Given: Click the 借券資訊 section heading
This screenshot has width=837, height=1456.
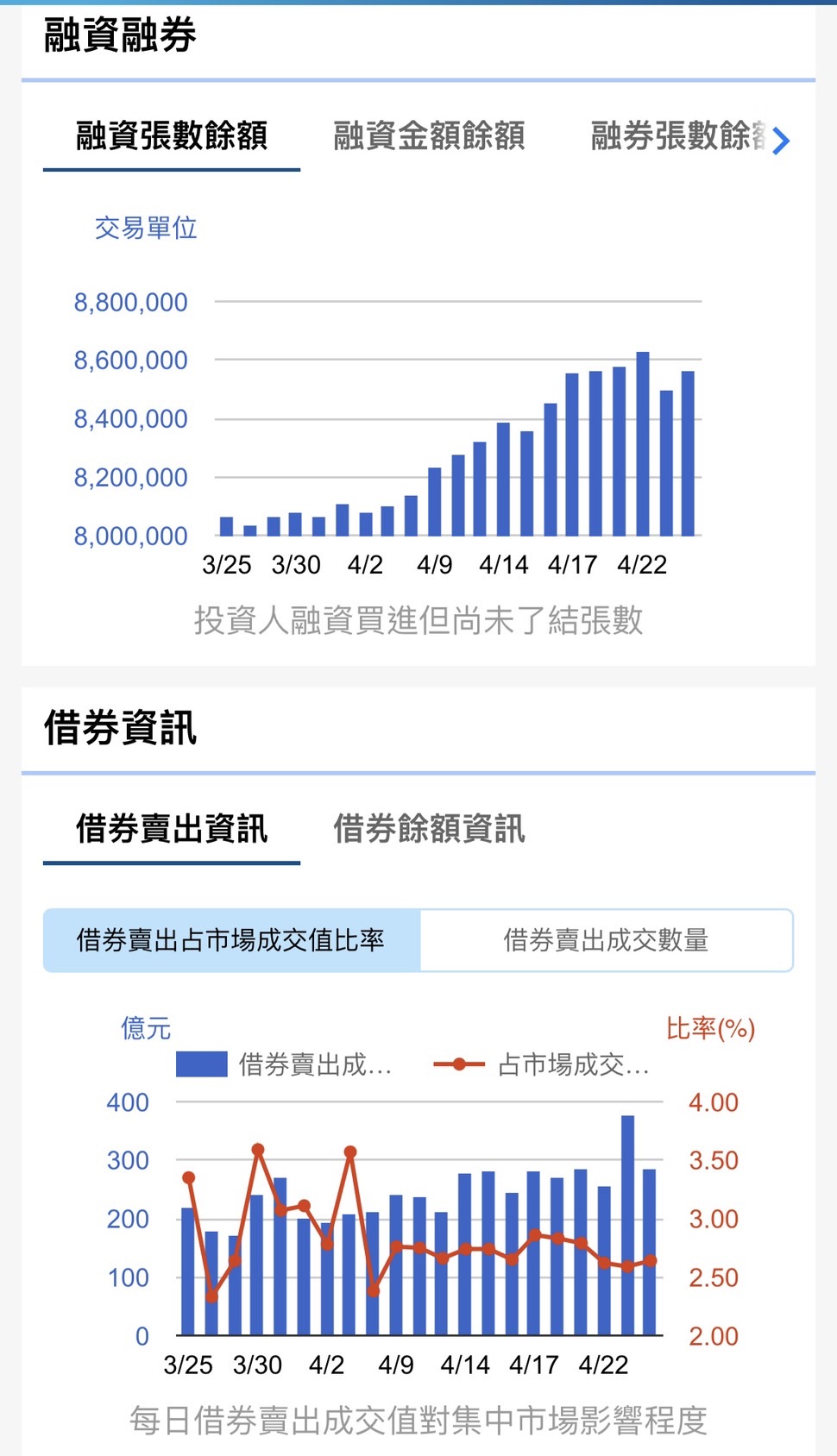Looking at the screenshot, I should click(120, 727).
